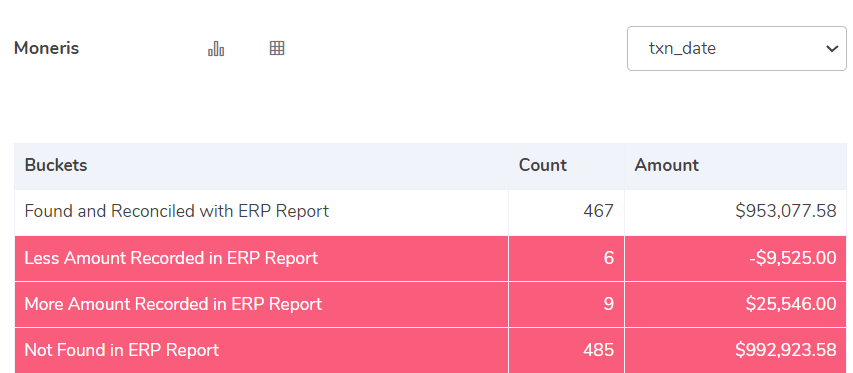Switch to bar chart view icon
Screen dimensions: 853x373
pyautogui.click(x=216, y=48)
